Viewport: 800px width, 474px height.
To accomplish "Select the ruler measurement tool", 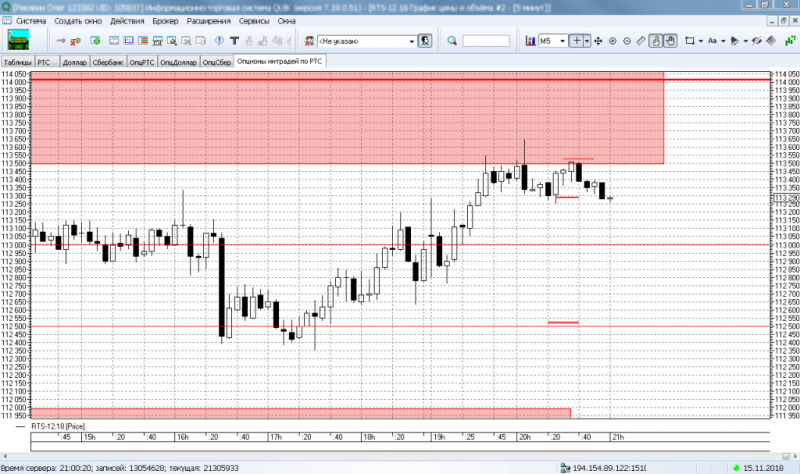I will [641, 41].
